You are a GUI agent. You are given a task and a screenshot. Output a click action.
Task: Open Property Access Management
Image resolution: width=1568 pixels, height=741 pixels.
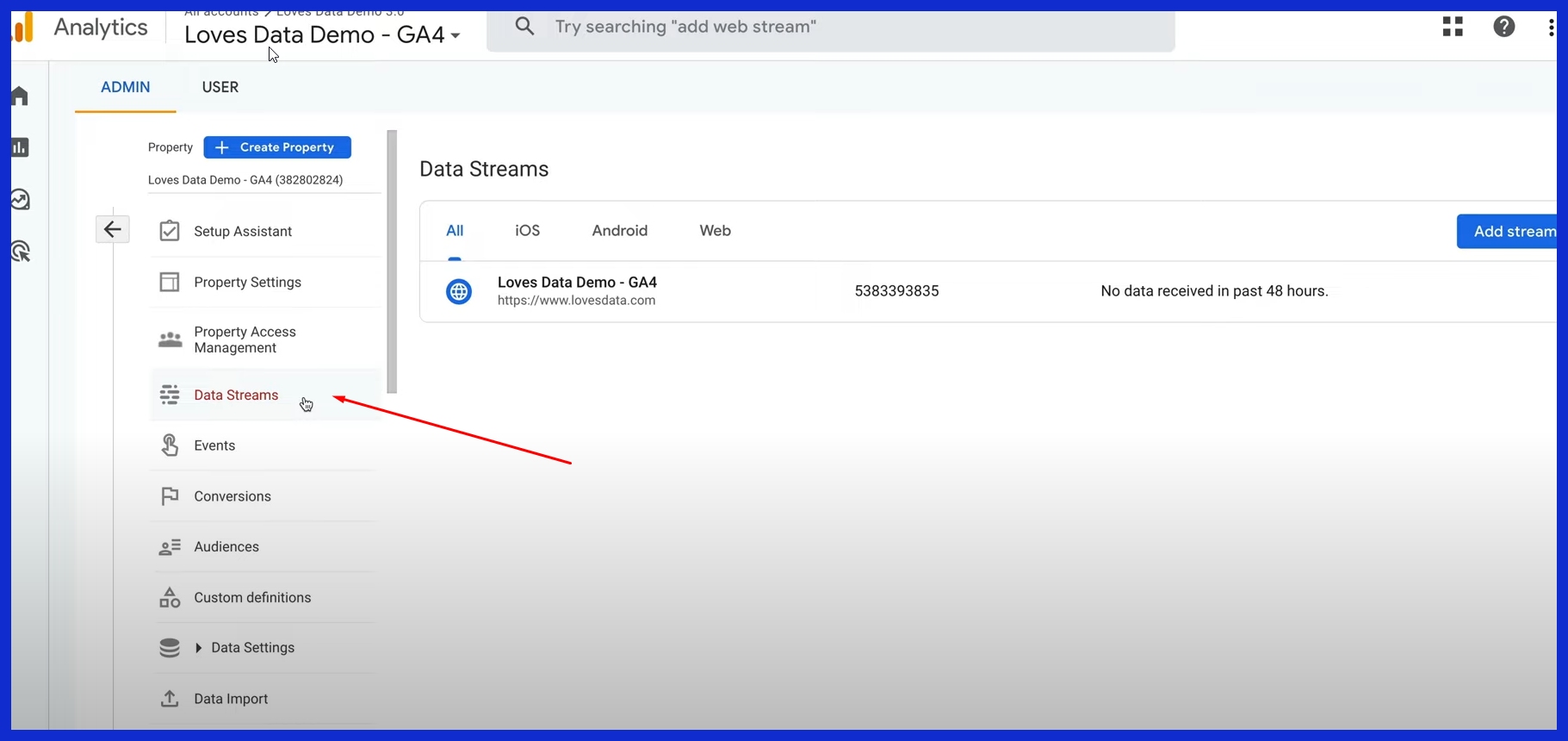245,339
